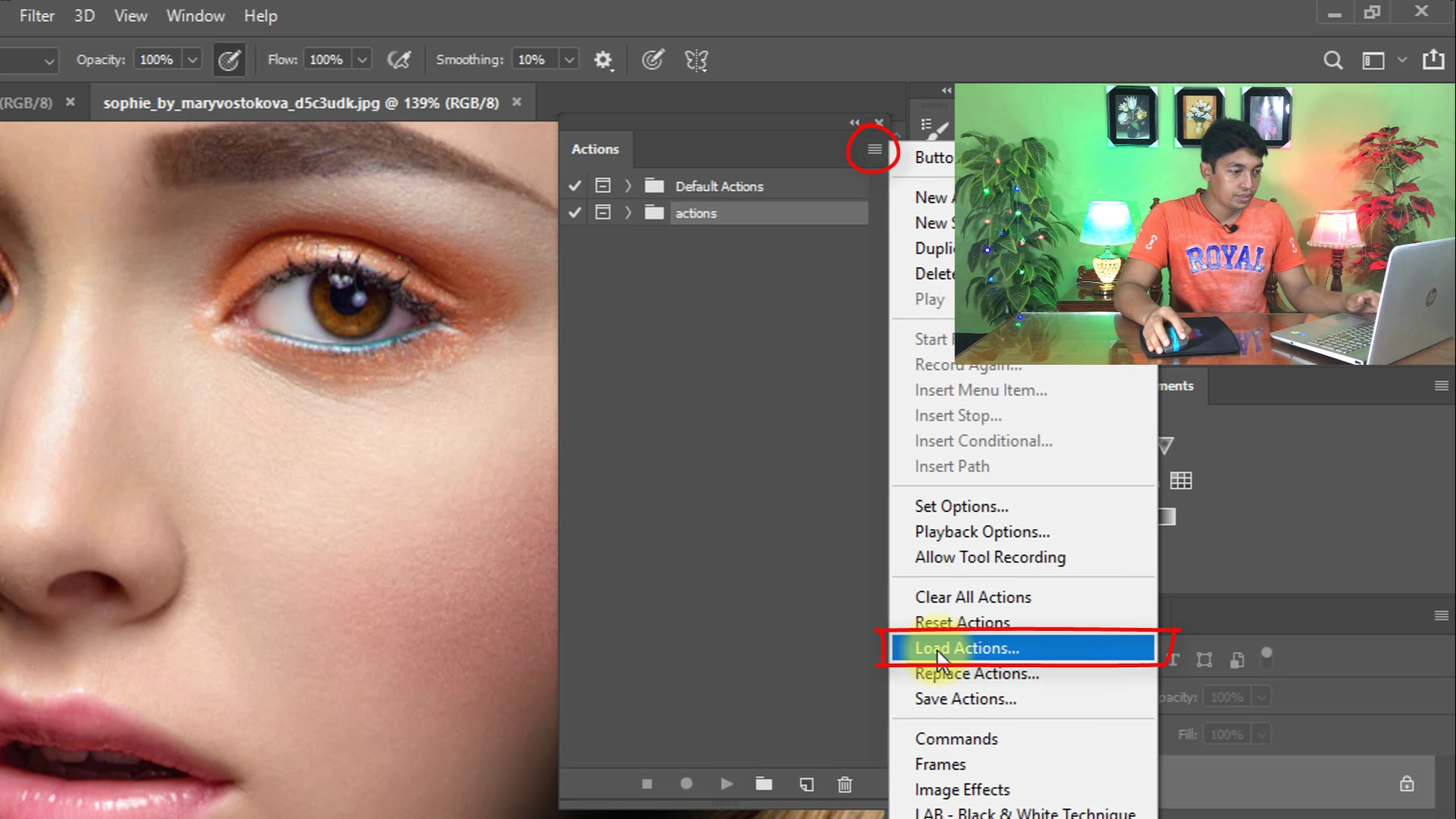
Task: Click the stop recording square icon
Action: pos(647,784)
